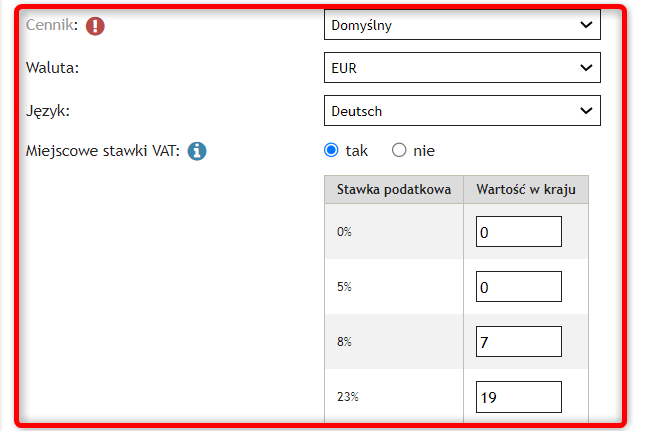Click the 'nie' label text
656x431 pixels.
point(424,151)
